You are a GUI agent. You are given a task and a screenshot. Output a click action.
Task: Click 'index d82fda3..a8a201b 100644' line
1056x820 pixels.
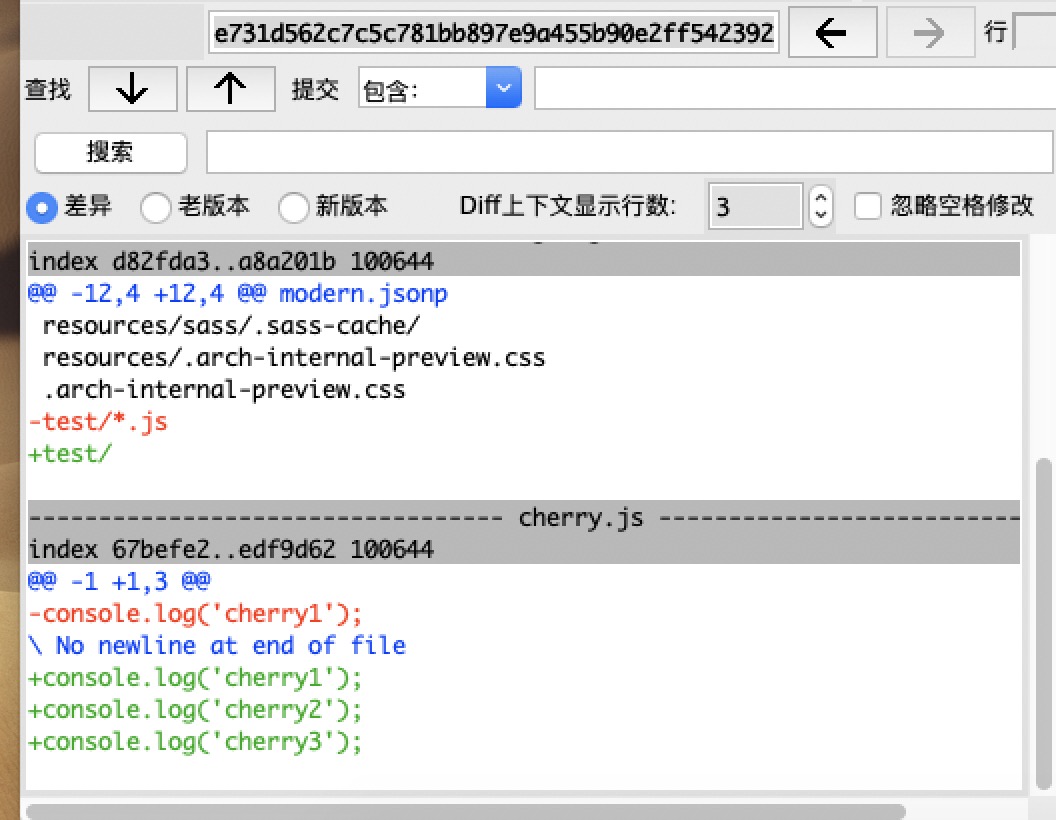click(x=231, y=261)
